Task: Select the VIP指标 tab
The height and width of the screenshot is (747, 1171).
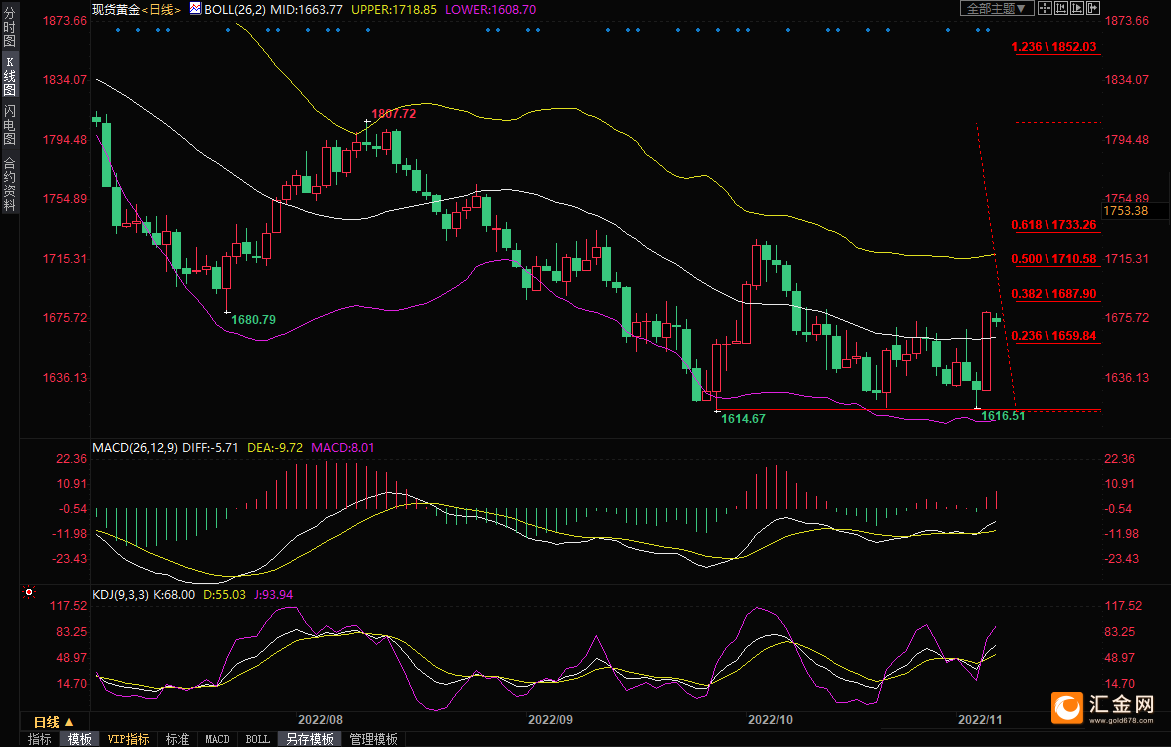Action: tap(129, 739)
